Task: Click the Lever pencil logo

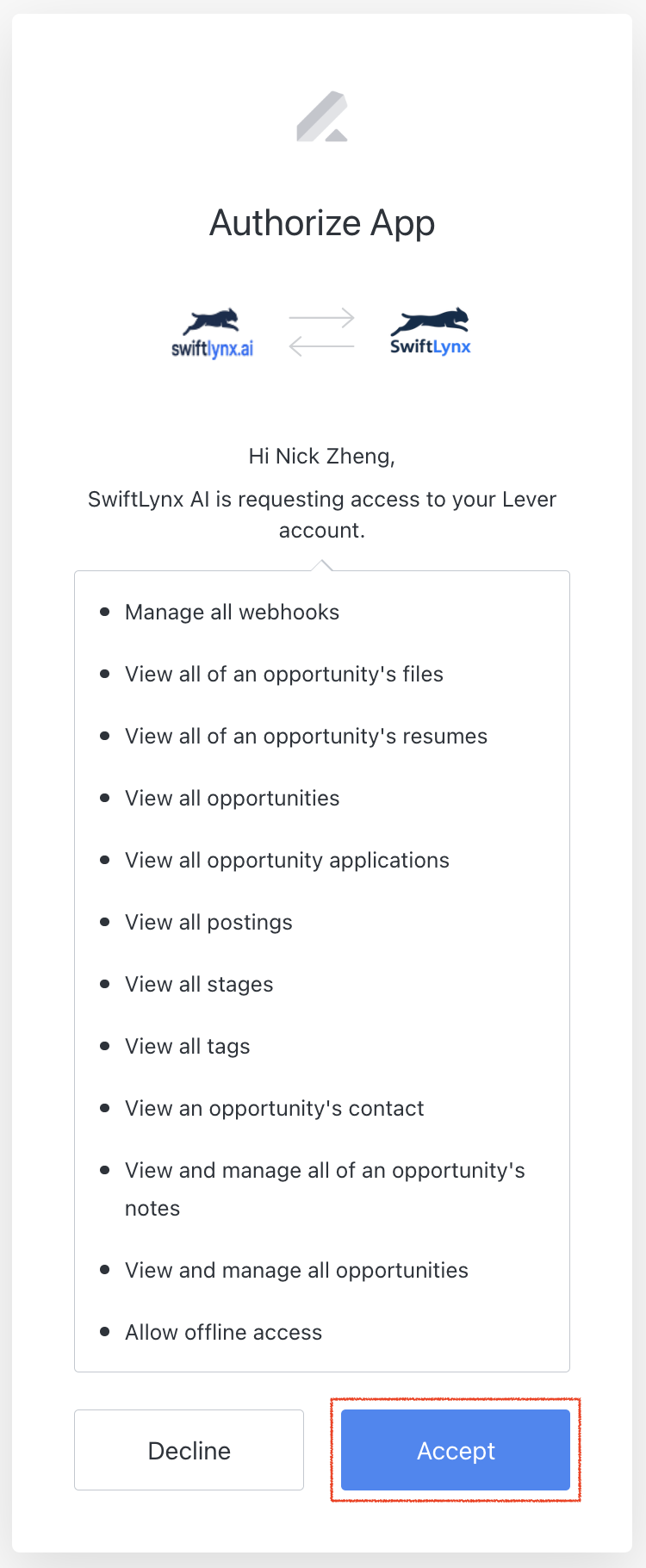Action: pos(322,116)
